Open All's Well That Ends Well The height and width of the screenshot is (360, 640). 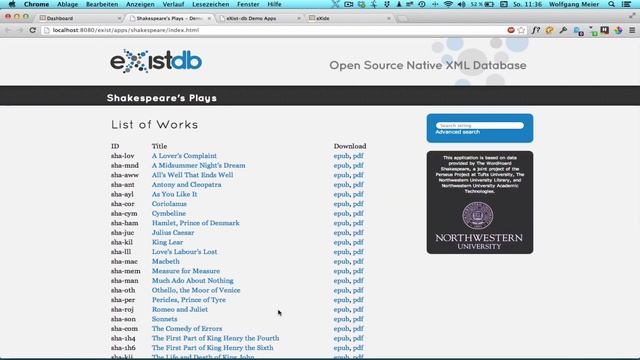192,175
